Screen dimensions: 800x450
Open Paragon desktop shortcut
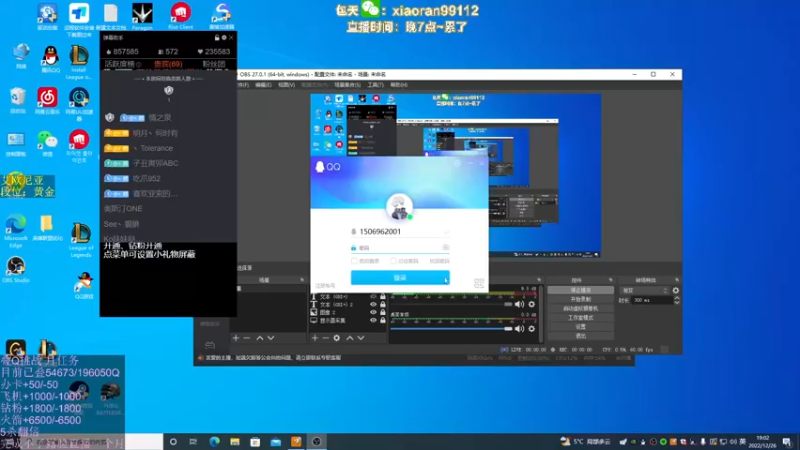(x=142, y=16)
